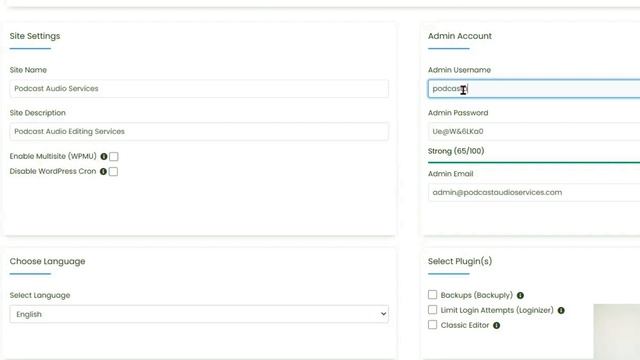The image size is (640, 360).
Task: Tick the Classic Editor checkbox
Action: pos(432,324)
